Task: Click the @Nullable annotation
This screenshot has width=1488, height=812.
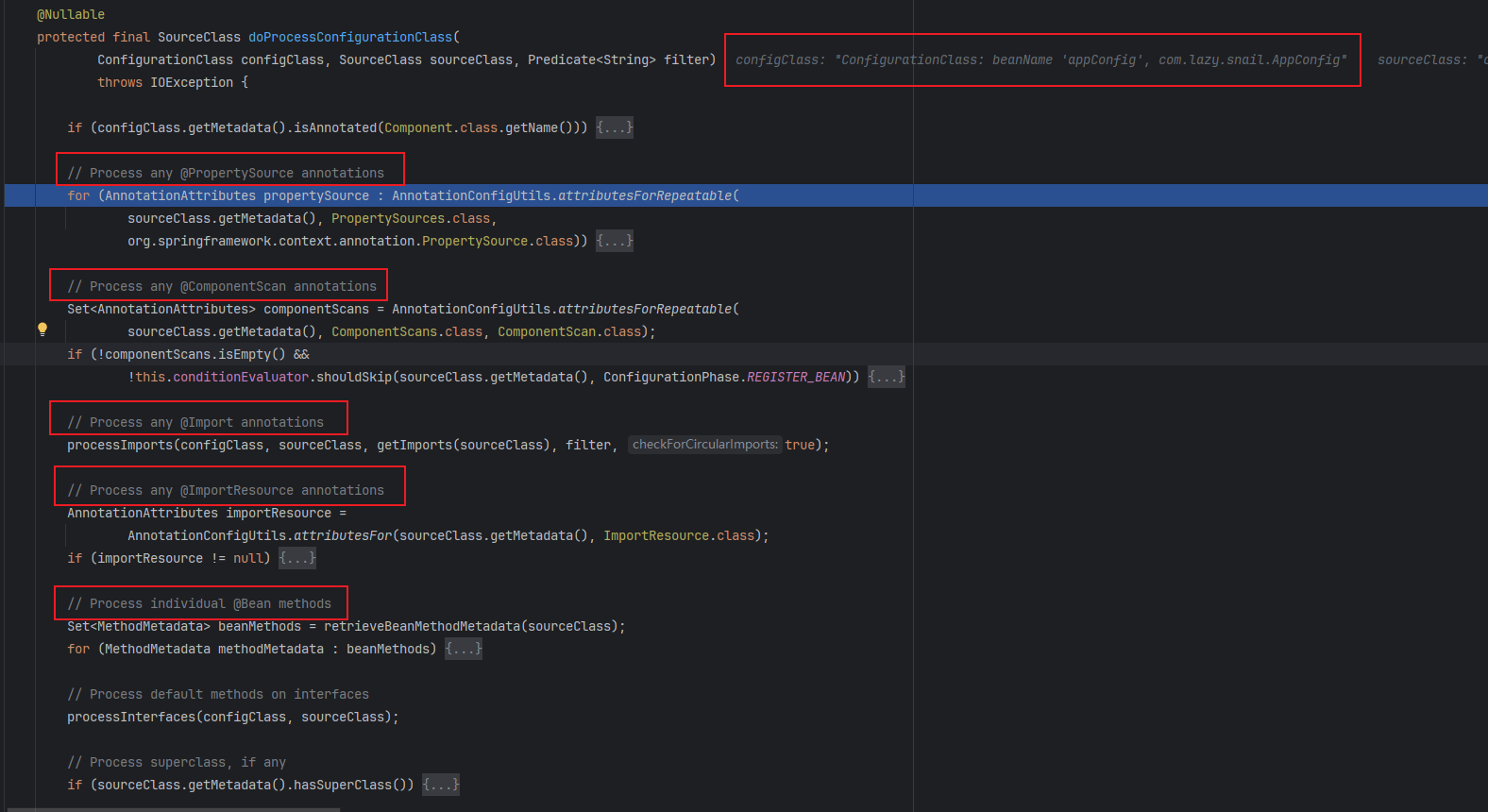Action: pos(71,14)
